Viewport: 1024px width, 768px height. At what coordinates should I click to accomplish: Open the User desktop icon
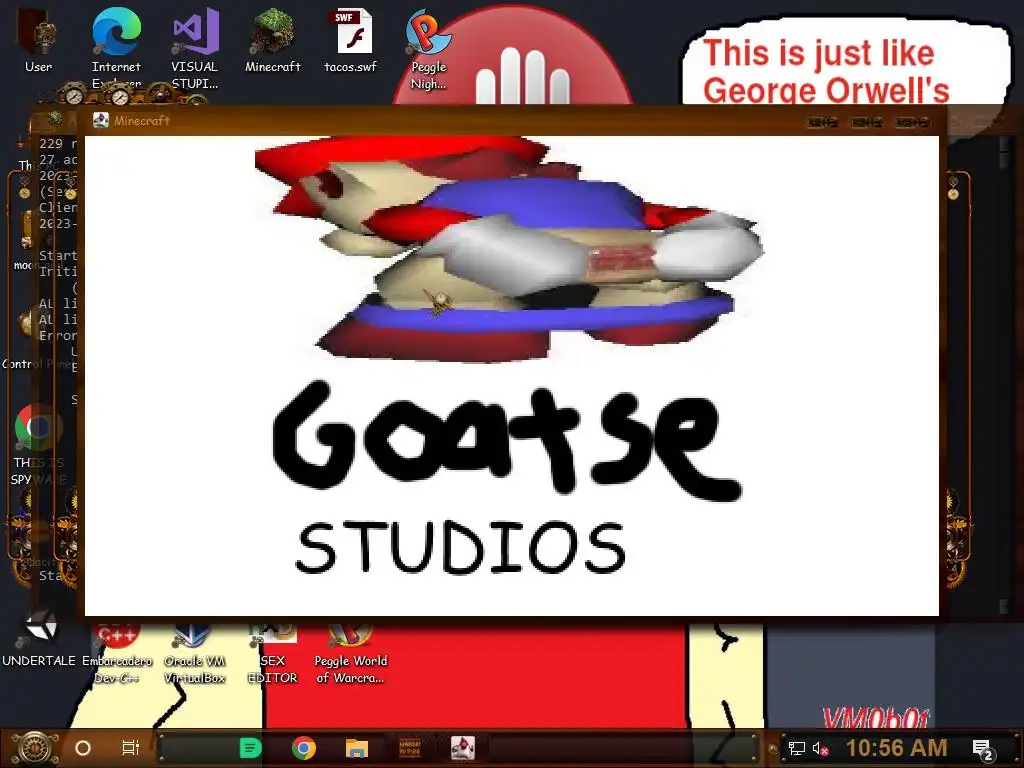38,40
